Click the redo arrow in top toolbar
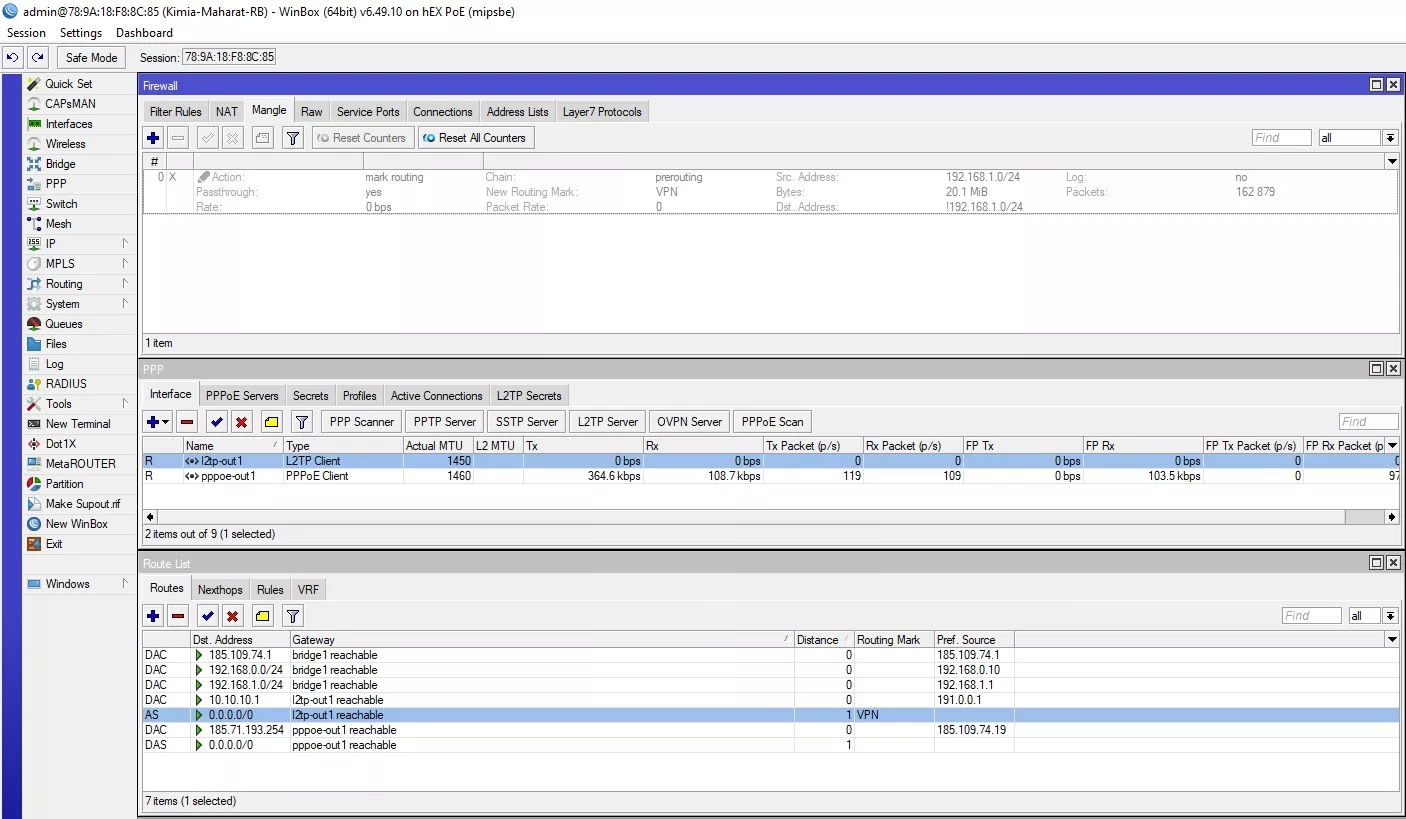 (37, 58)
